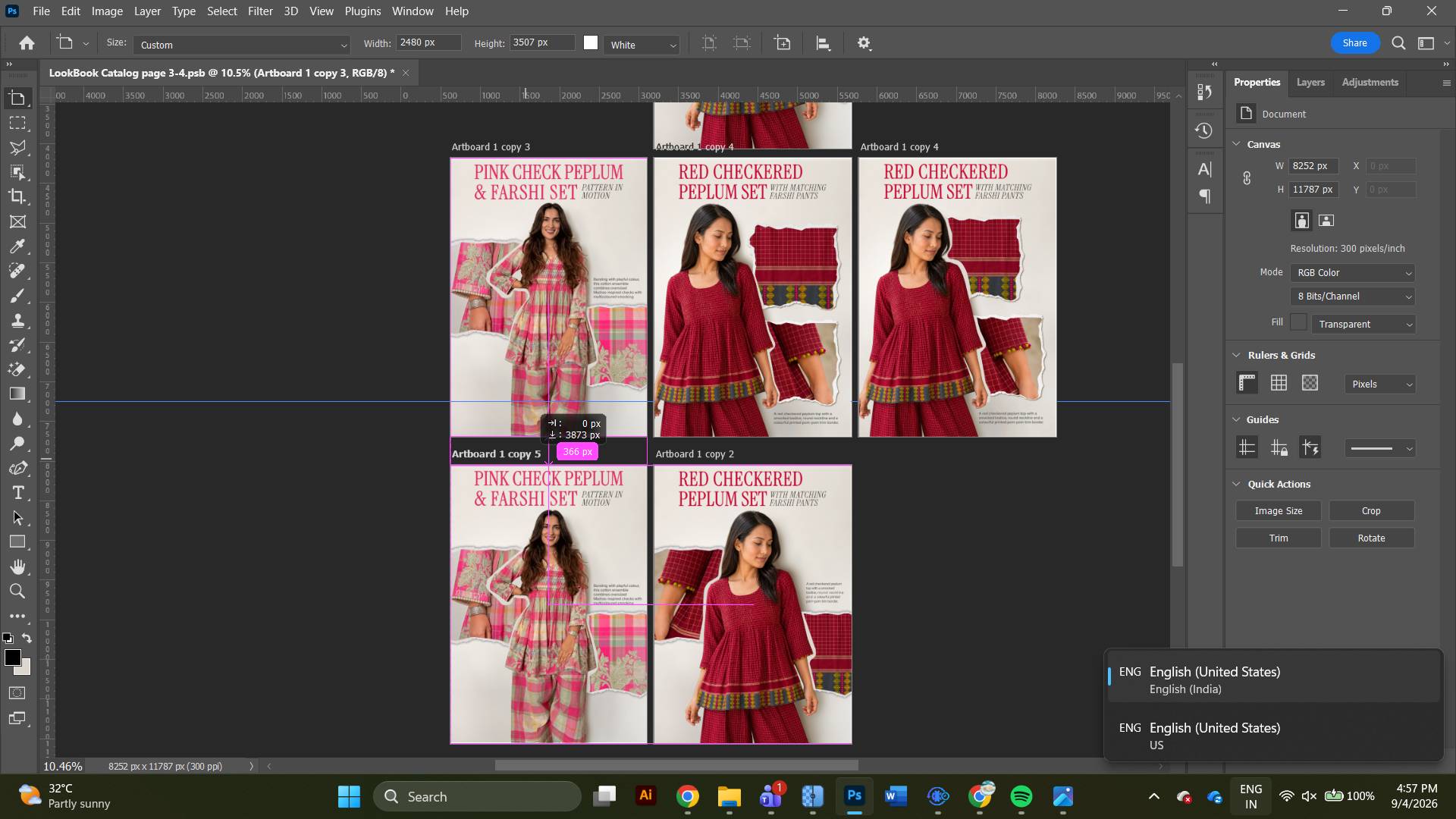This screenshot has height=819, width=1456.
Task: Open the Filter menu
Action: 260,11
